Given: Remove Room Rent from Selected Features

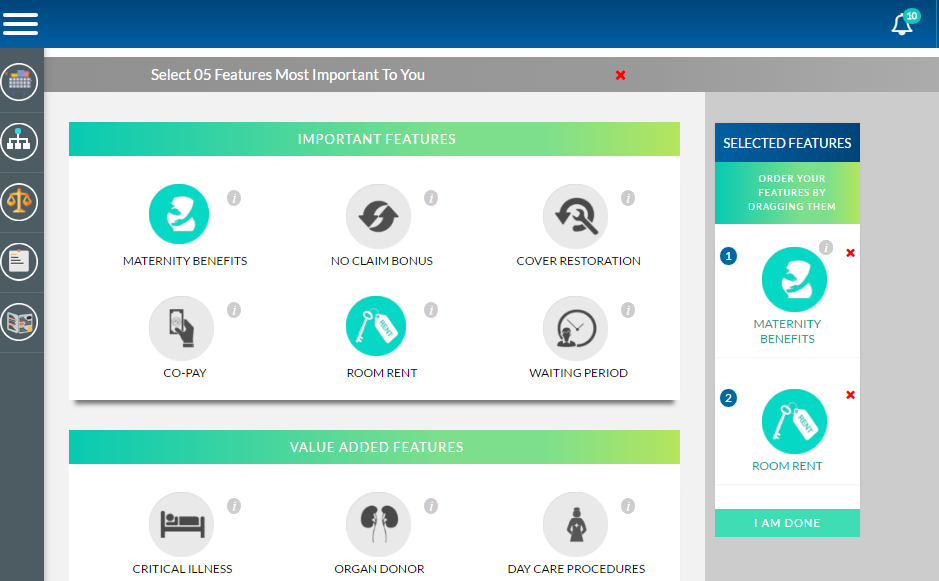Looking at the screenshot, I should (850, 395).
